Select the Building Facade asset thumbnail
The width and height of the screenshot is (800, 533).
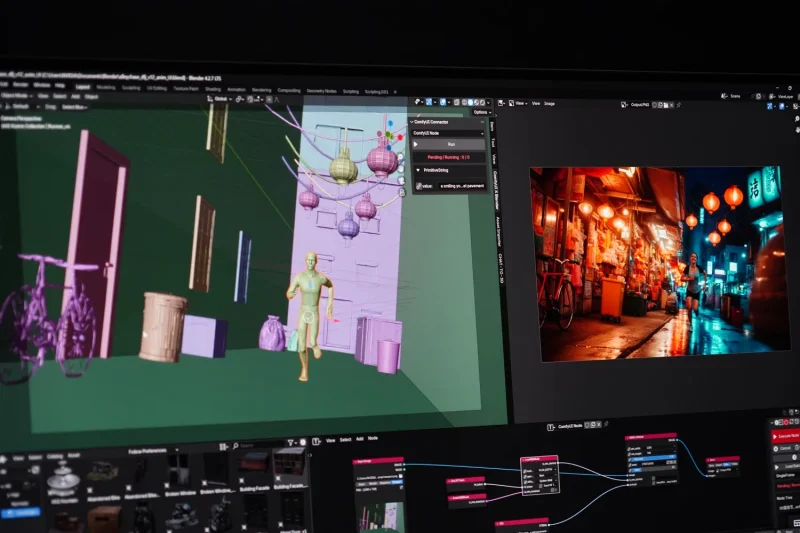255,469
